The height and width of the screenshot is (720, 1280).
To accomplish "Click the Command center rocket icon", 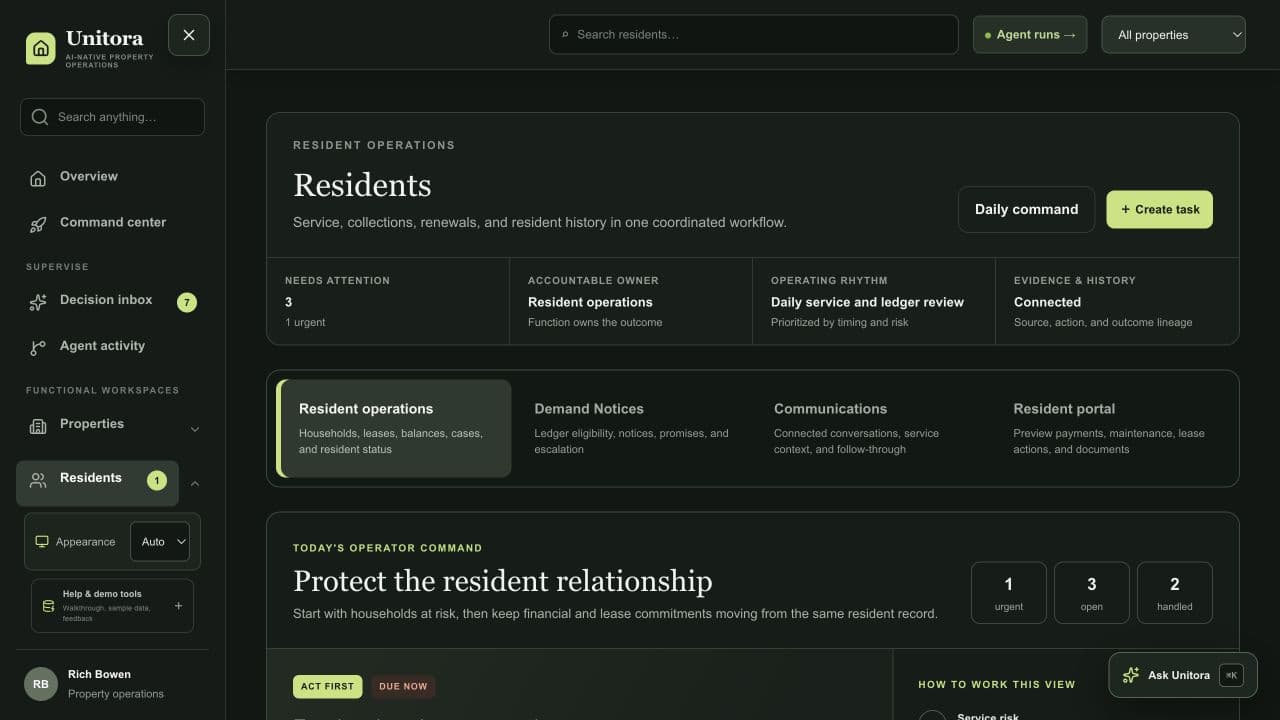I will [38, 224].
